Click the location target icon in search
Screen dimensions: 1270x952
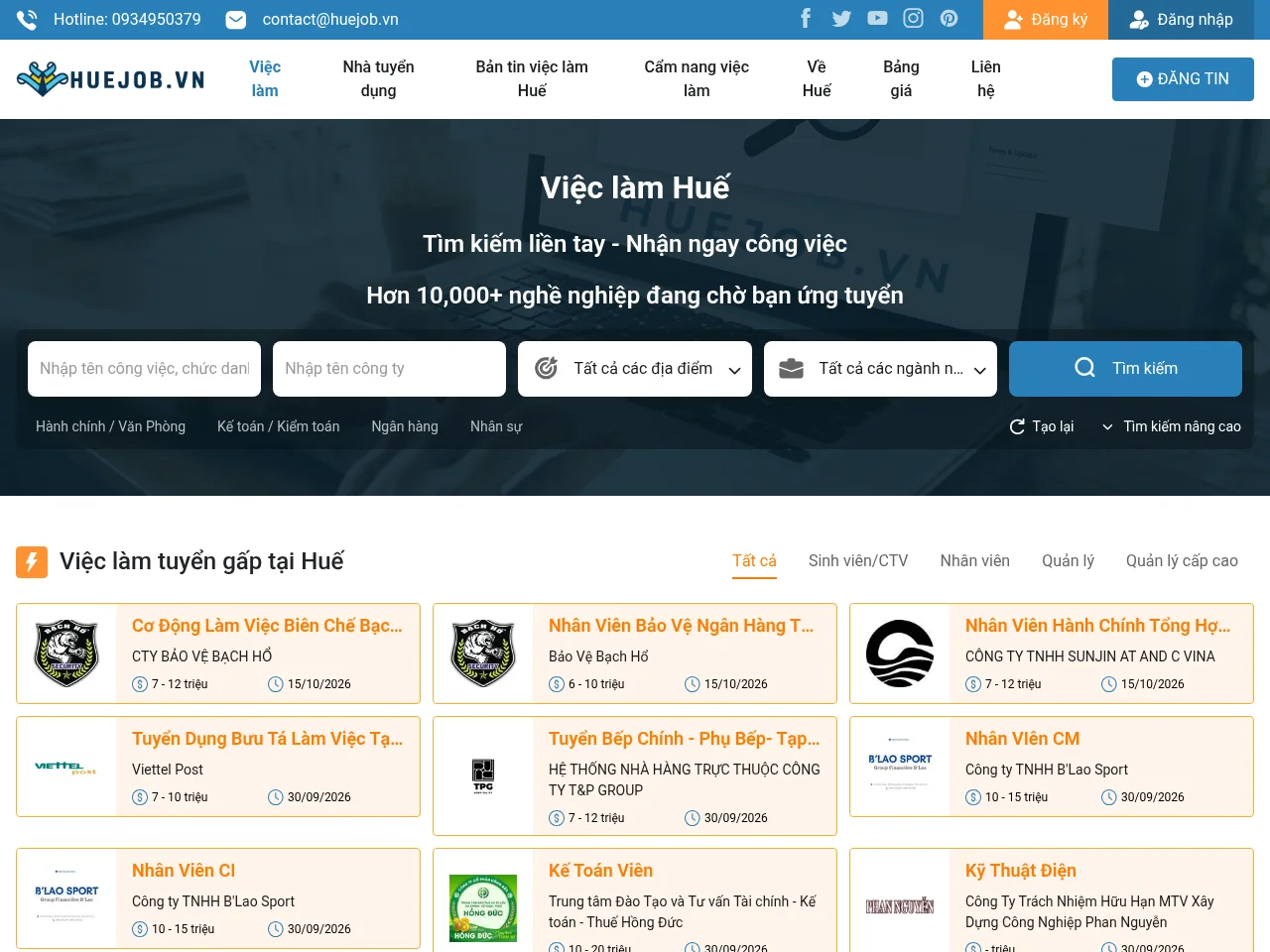(x=546, y=369)
